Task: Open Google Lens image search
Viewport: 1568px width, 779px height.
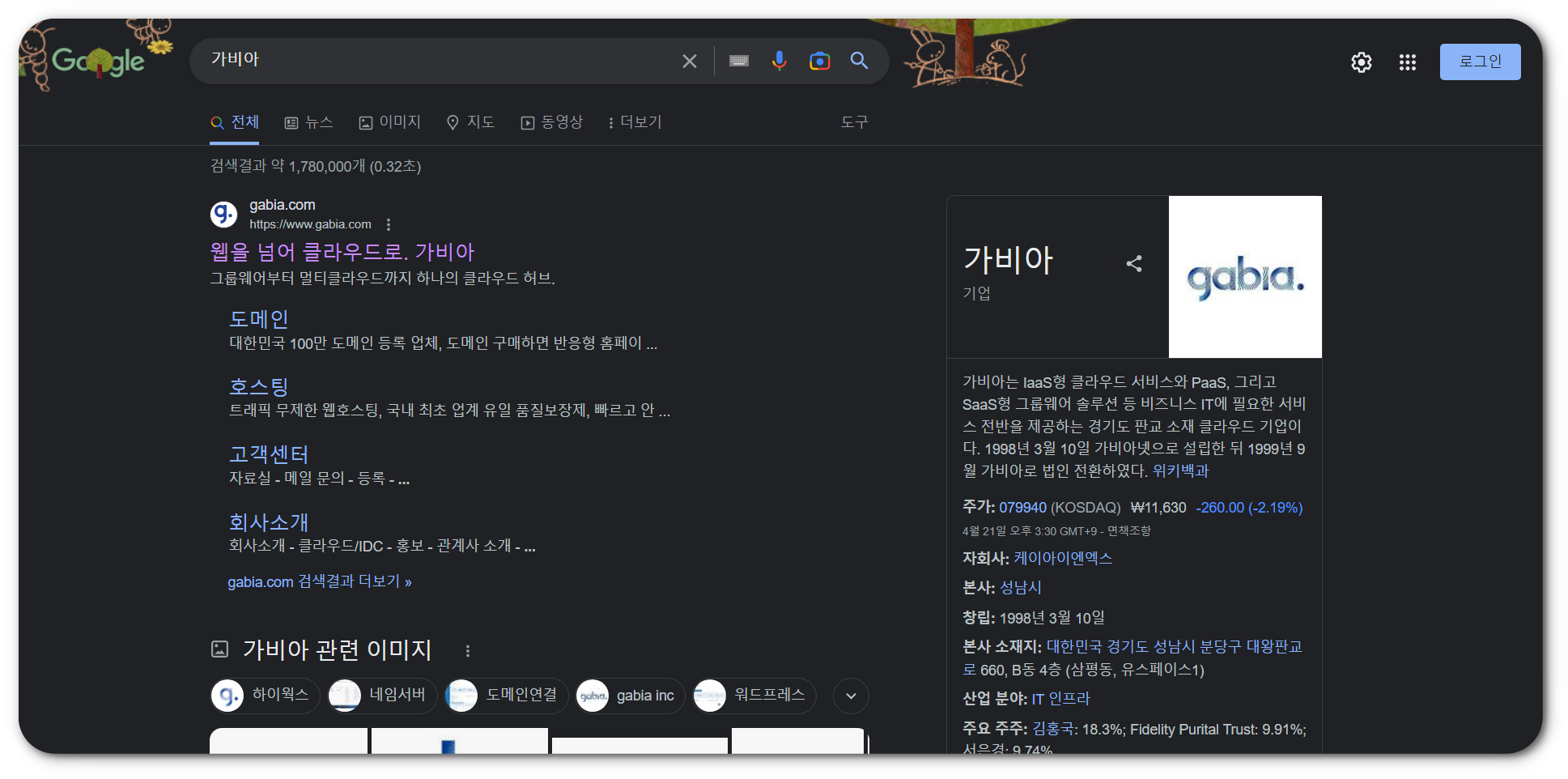Action: coord(819,61)
